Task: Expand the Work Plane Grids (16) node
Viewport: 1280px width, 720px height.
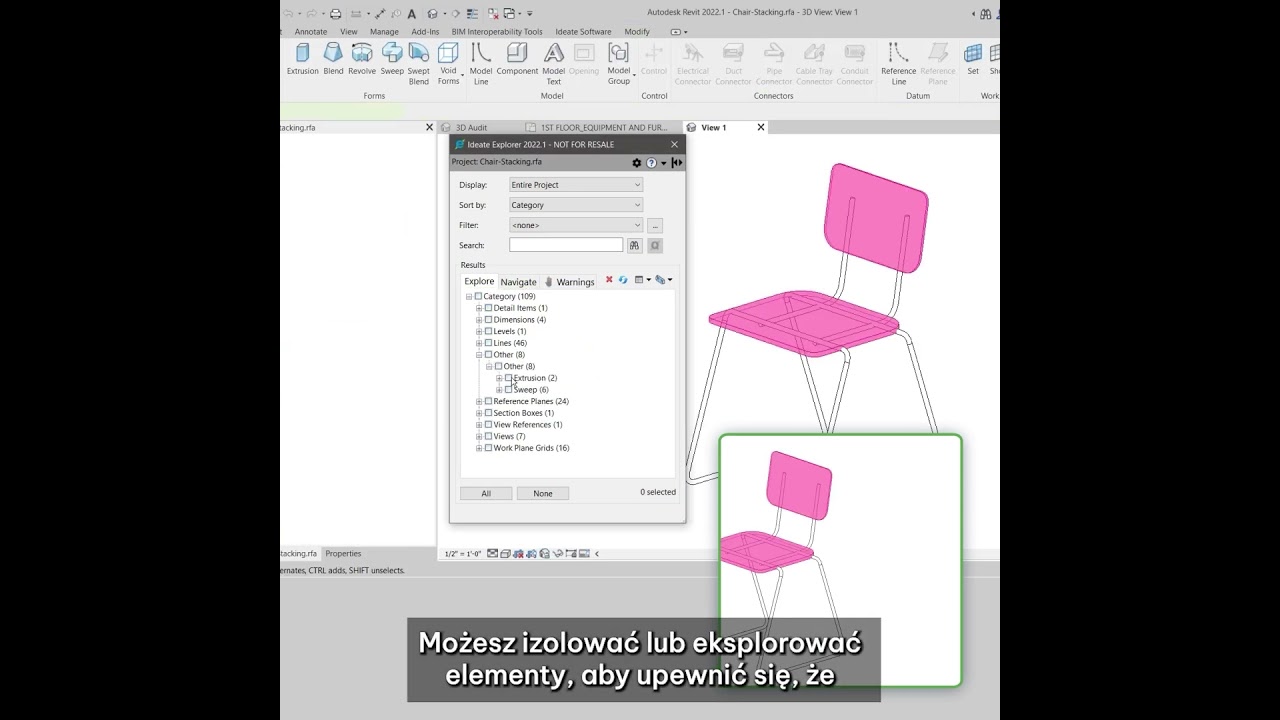Action: (479, 448)
